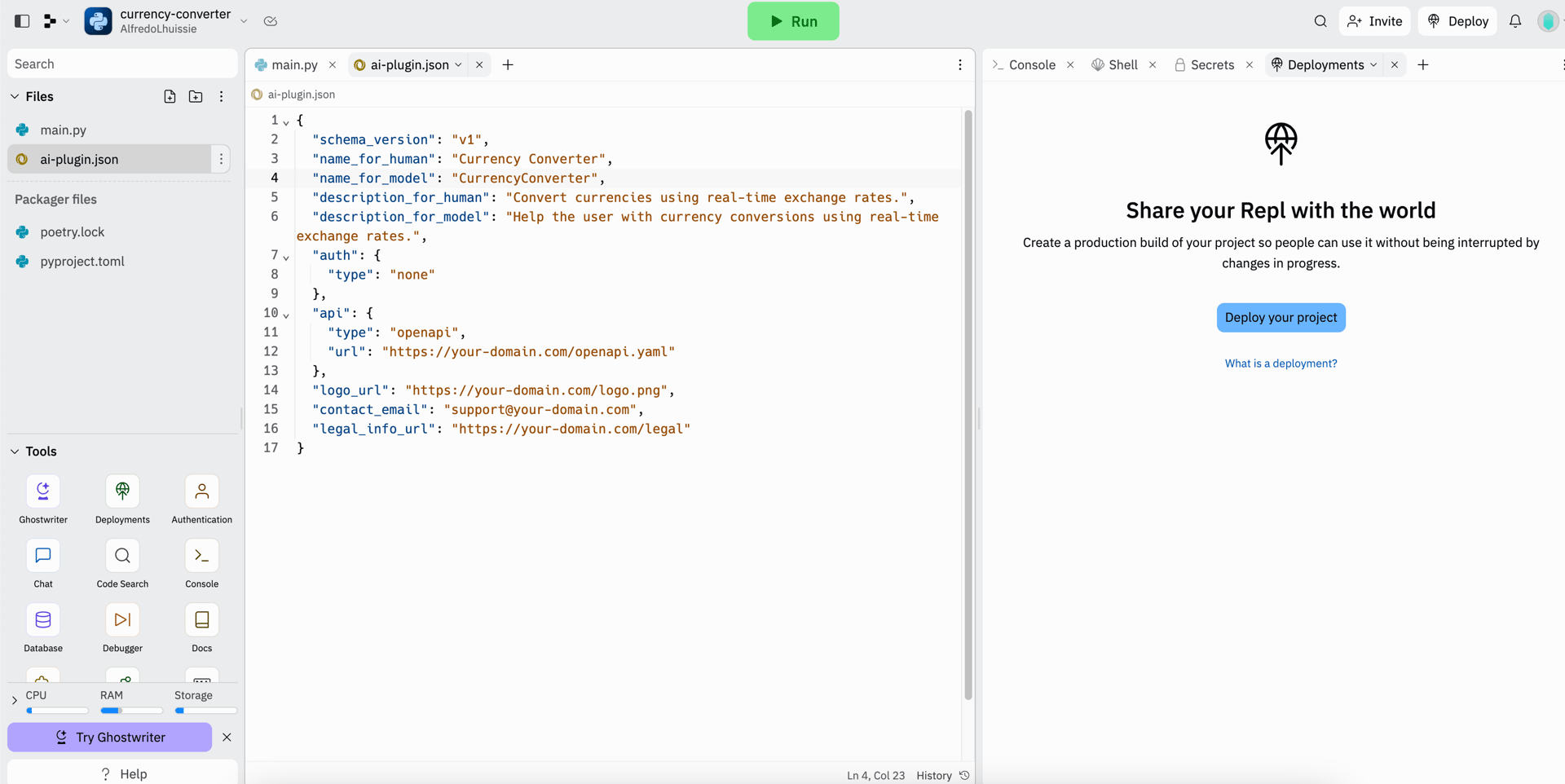This screenshot has height=784, width=1565.
Task: Close the Secrets tab
Action: (1250, 64)
